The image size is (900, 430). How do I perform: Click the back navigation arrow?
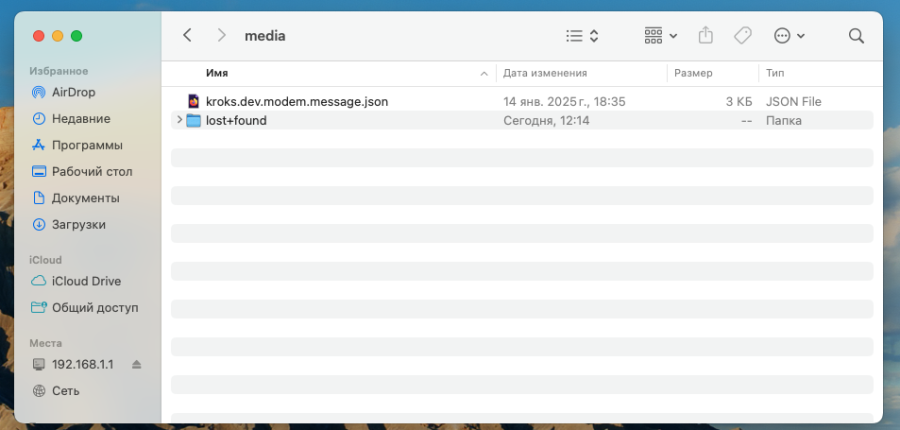point(187,35)
